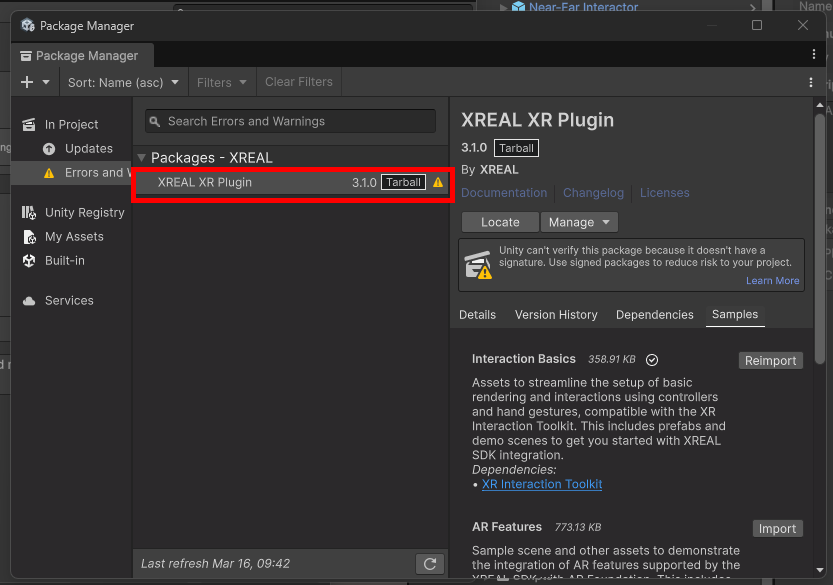Click the XREAL XR Plugin heading
The height and width of the screenshot is (585, 833).
point(537,120)
